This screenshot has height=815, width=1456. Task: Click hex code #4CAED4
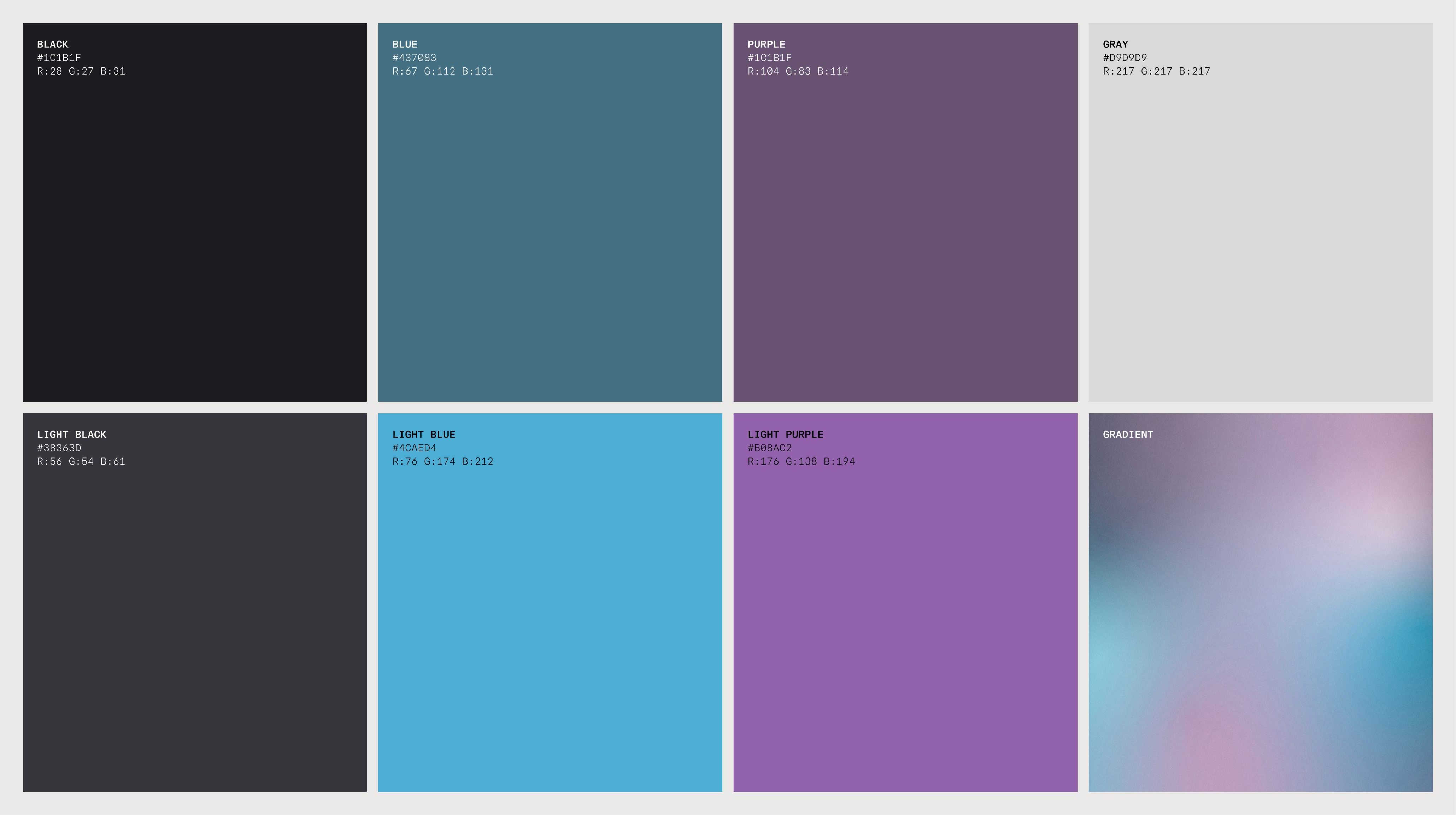tap(414, 448)
